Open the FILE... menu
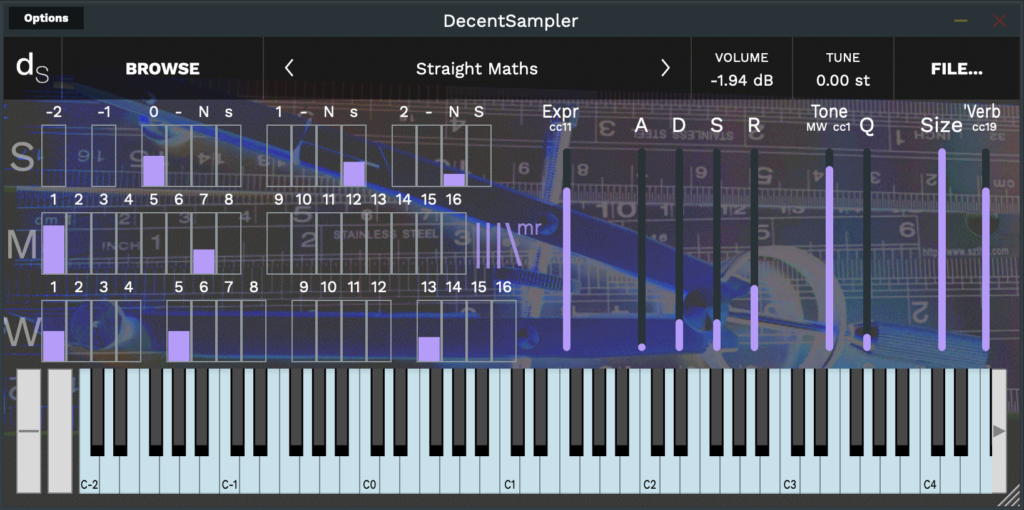 coord(957,69)
